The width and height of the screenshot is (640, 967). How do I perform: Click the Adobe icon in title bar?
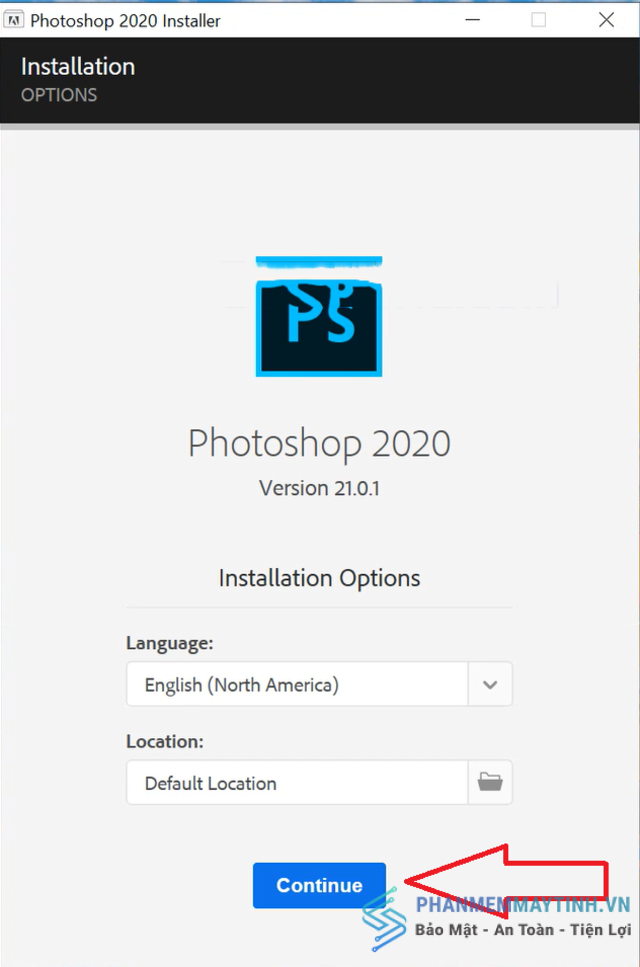(14, 20)
